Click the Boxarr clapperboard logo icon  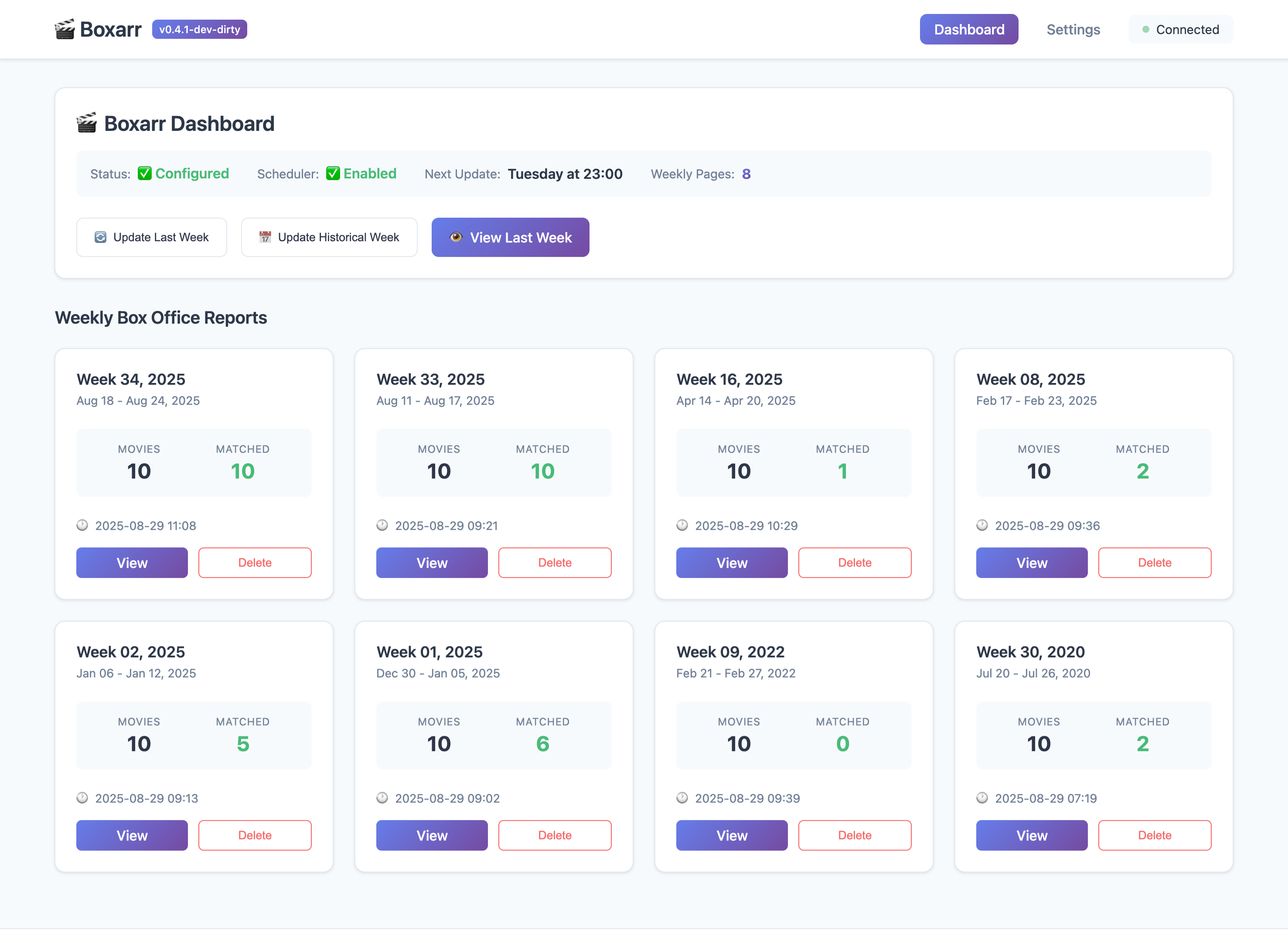point(65,28)
